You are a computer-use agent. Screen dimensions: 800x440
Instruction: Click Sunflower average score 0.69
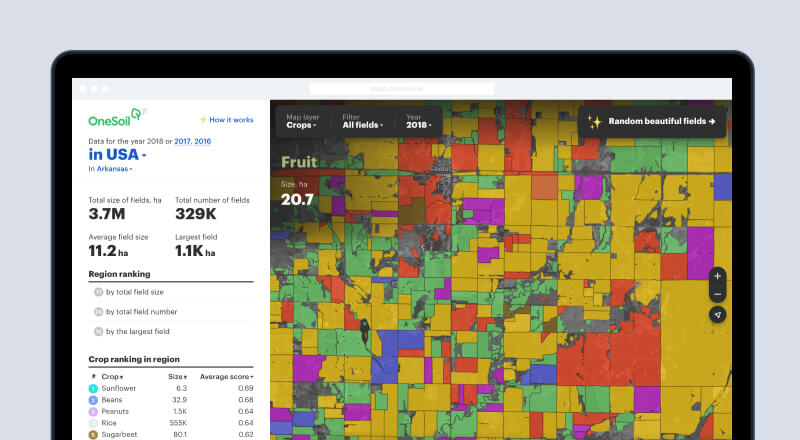point(245,388)
